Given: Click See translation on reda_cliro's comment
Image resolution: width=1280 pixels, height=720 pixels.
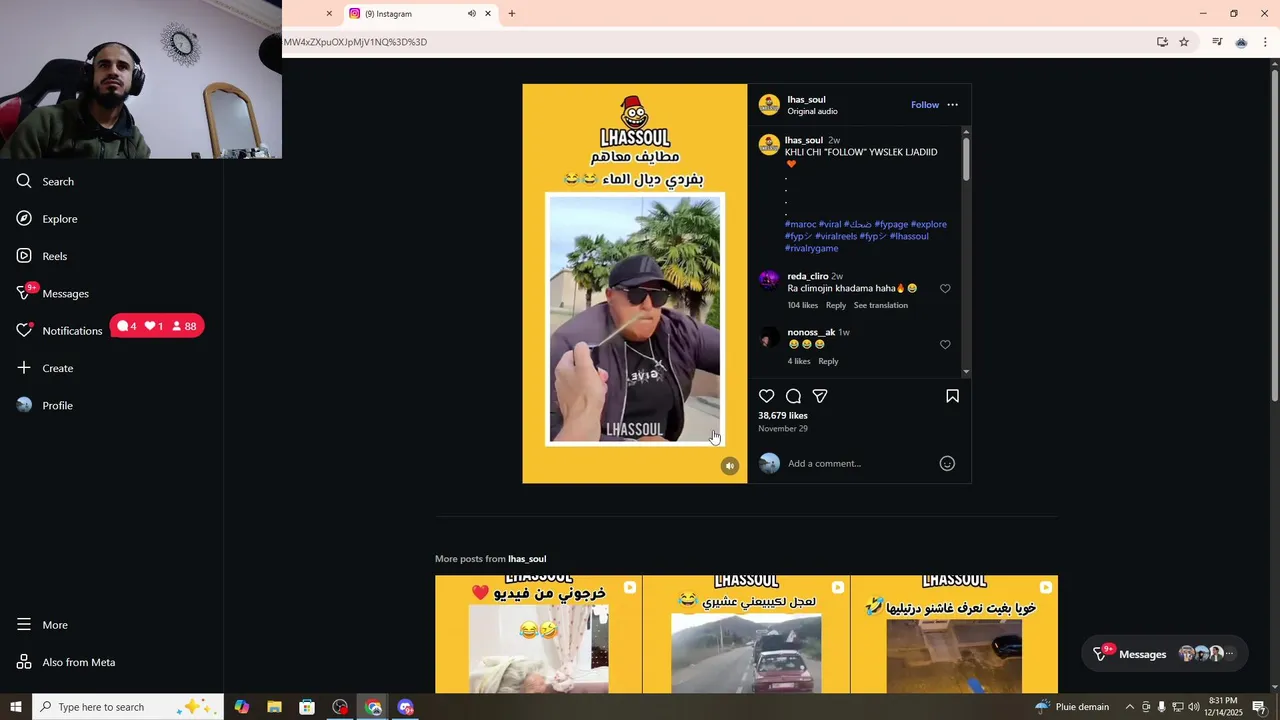Looking at the screenshot, I should coord(881,305).
